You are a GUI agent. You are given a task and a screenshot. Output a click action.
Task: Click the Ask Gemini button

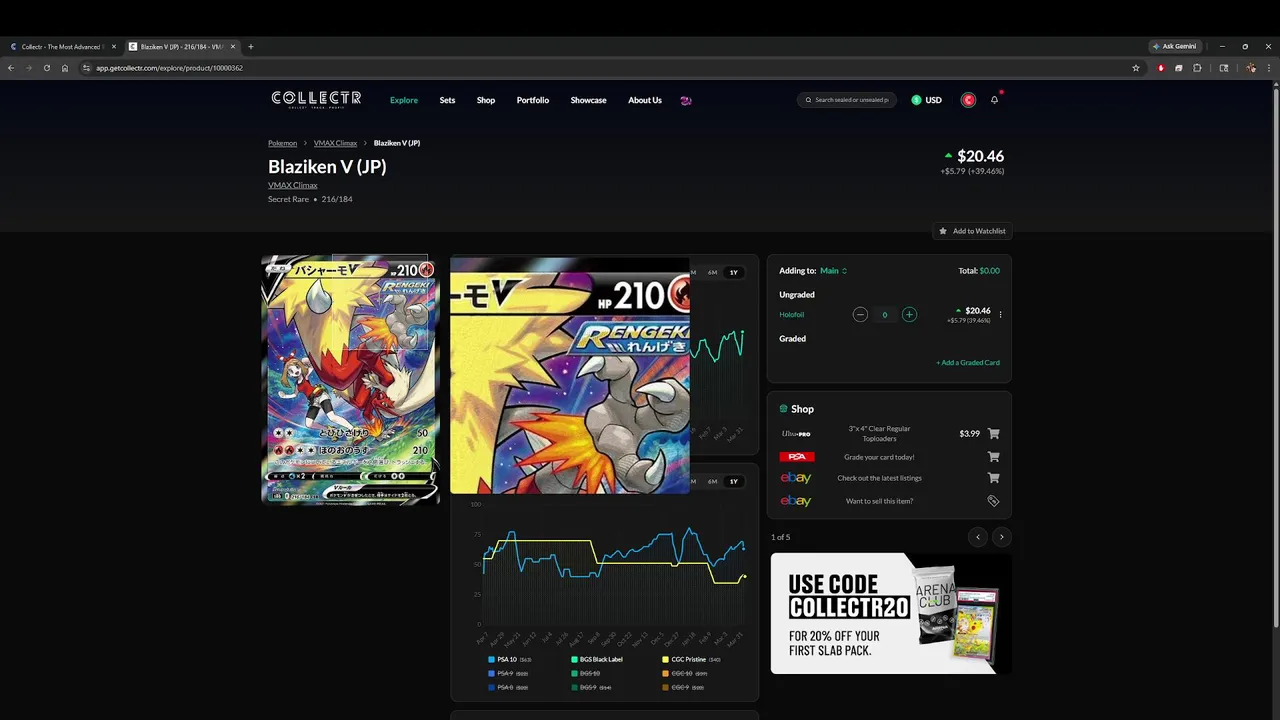[x=1174, y=46]
